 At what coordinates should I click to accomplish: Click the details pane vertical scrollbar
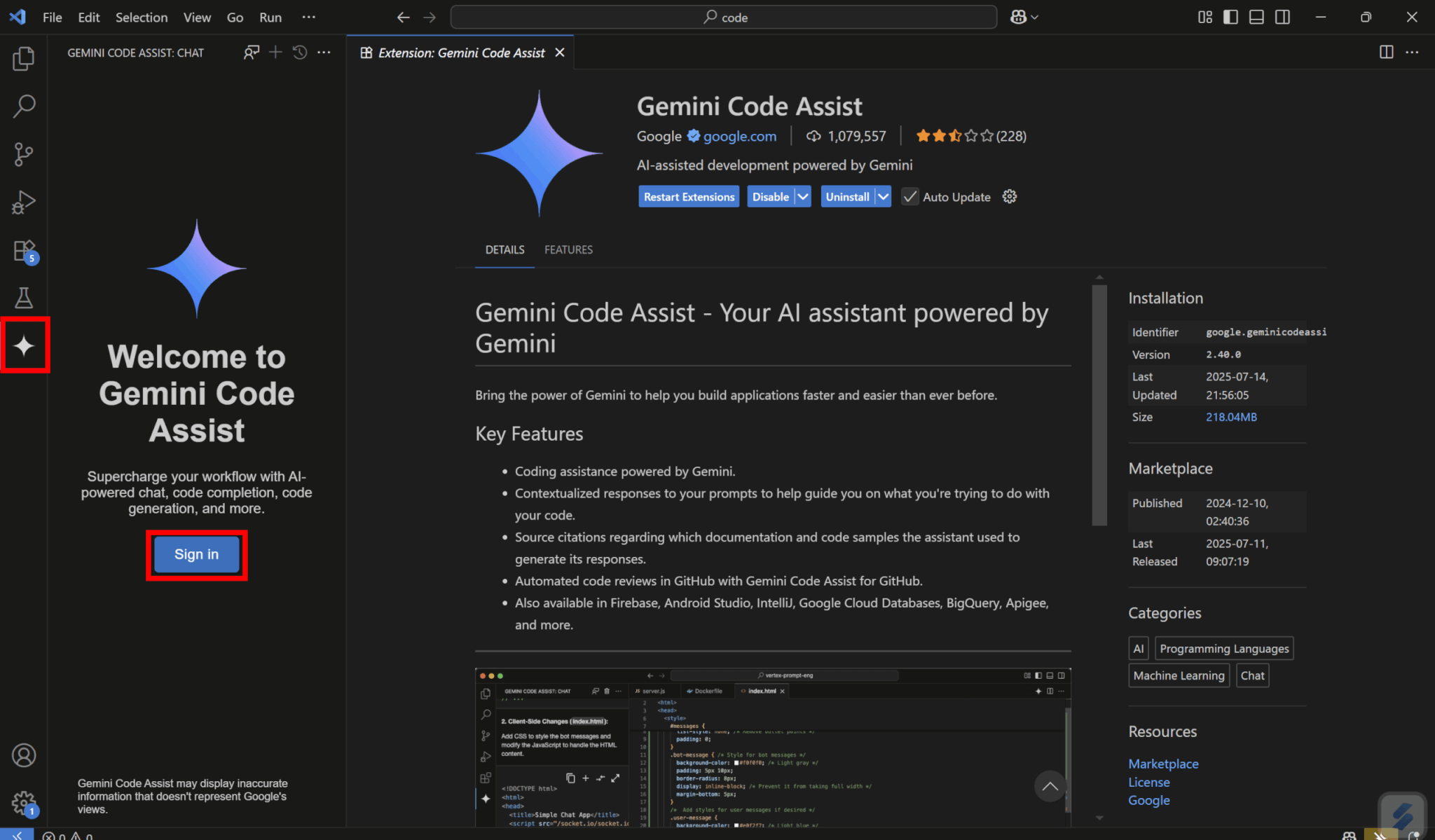(1099, 405)
